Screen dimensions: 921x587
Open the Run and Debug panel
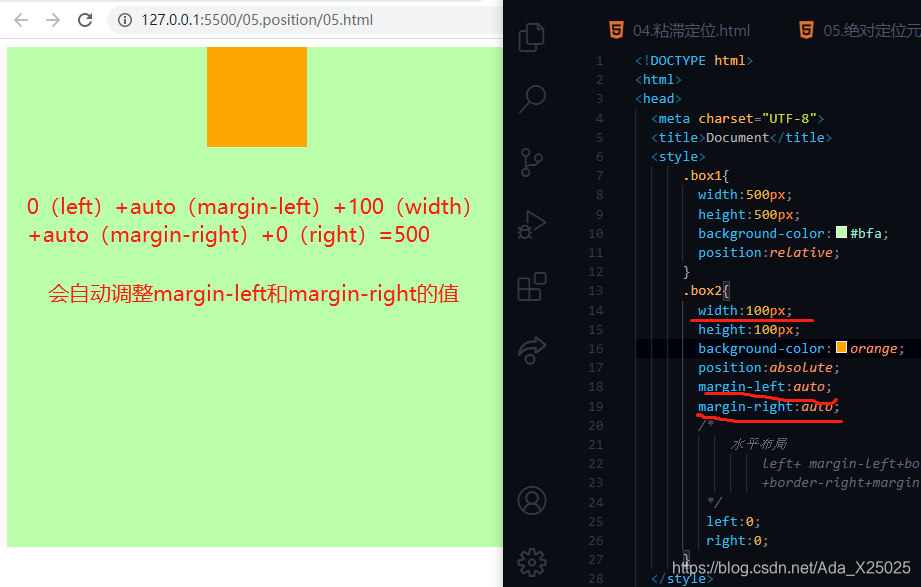pyautogui.click(x=532, y=224)
